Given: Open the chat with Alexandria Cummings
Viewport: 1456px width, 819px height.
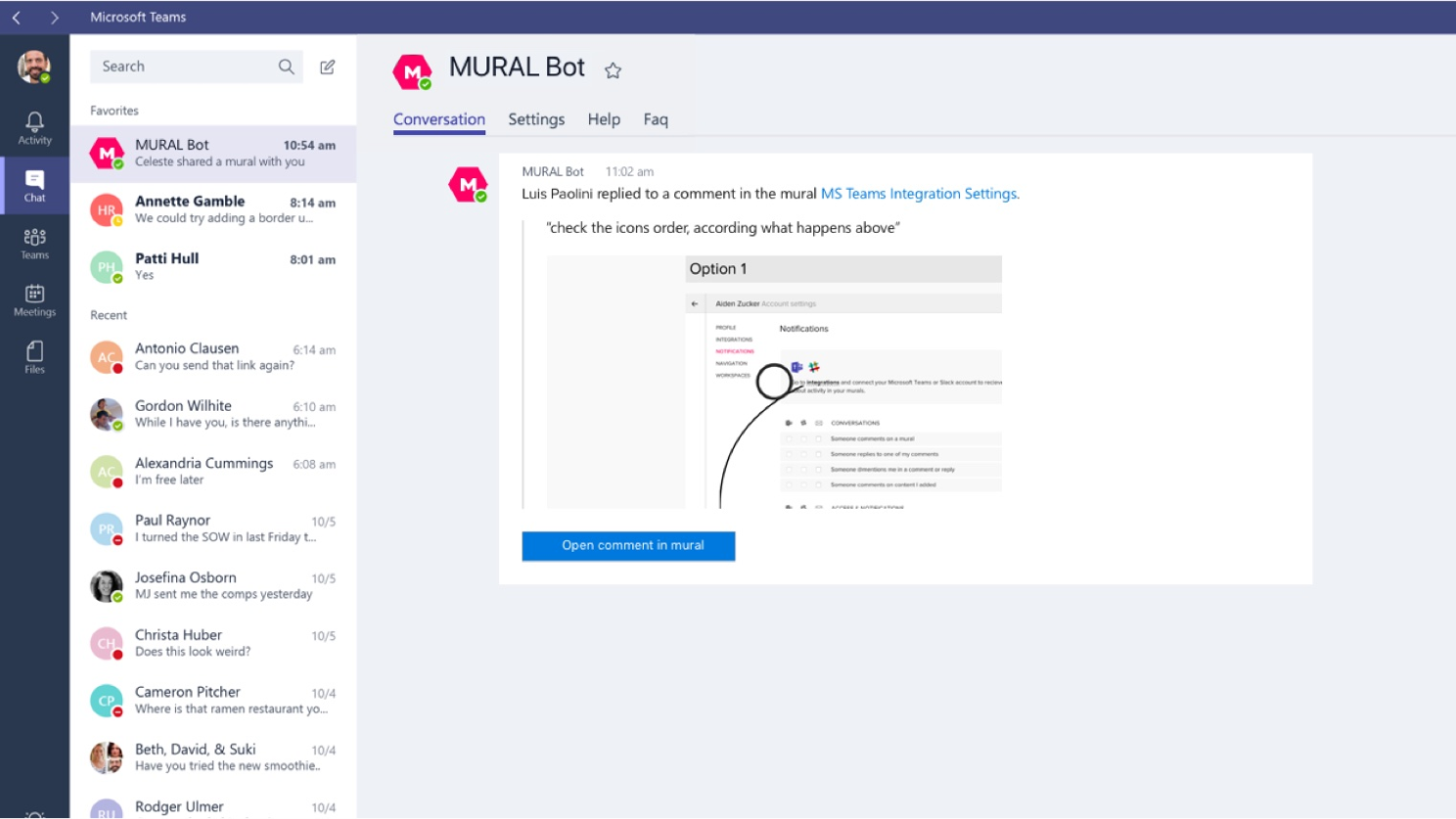Looking at the screenshot, I should (213, 472).
